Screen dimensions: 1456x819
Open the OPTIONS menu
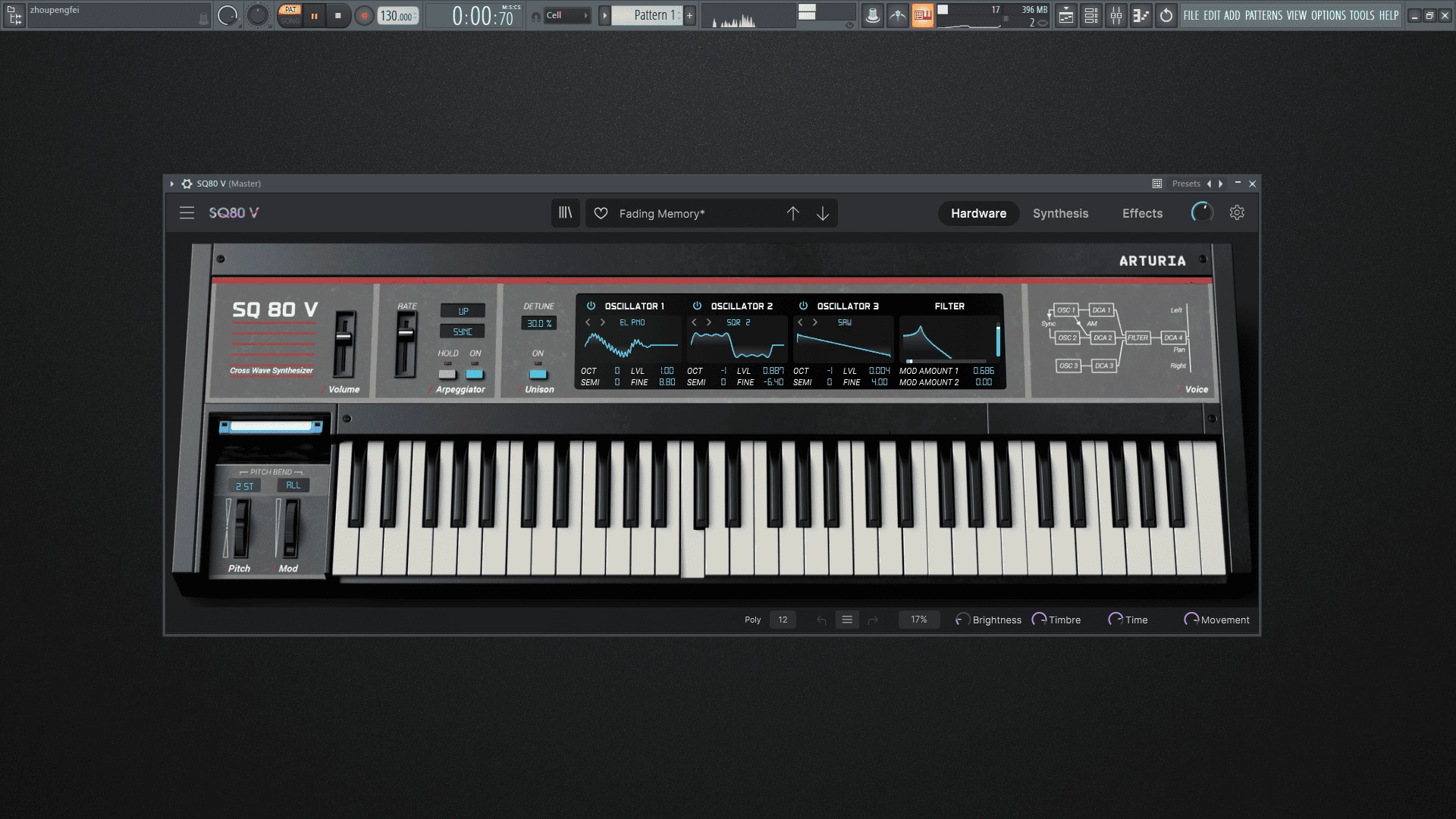[1328, 15]
